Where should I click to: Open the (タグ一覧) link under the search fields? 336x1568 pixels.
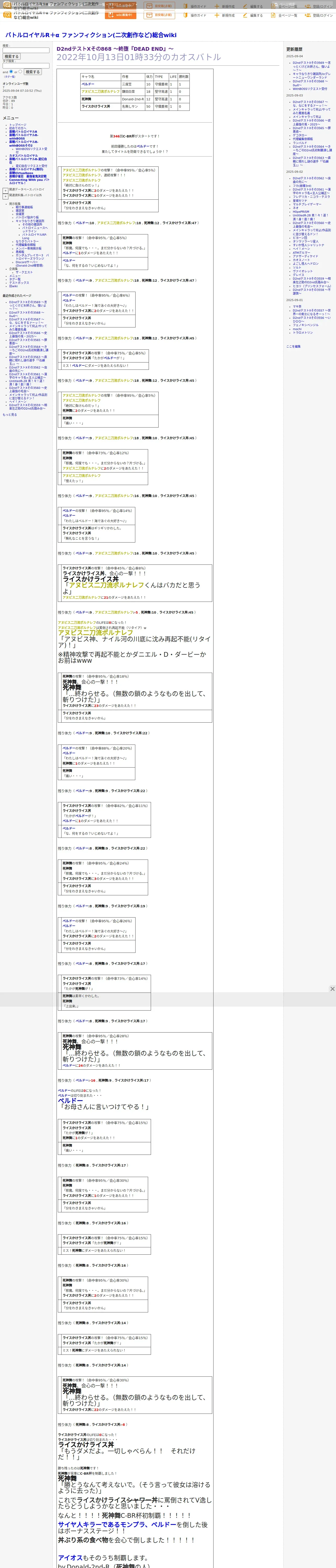(10, 77)
